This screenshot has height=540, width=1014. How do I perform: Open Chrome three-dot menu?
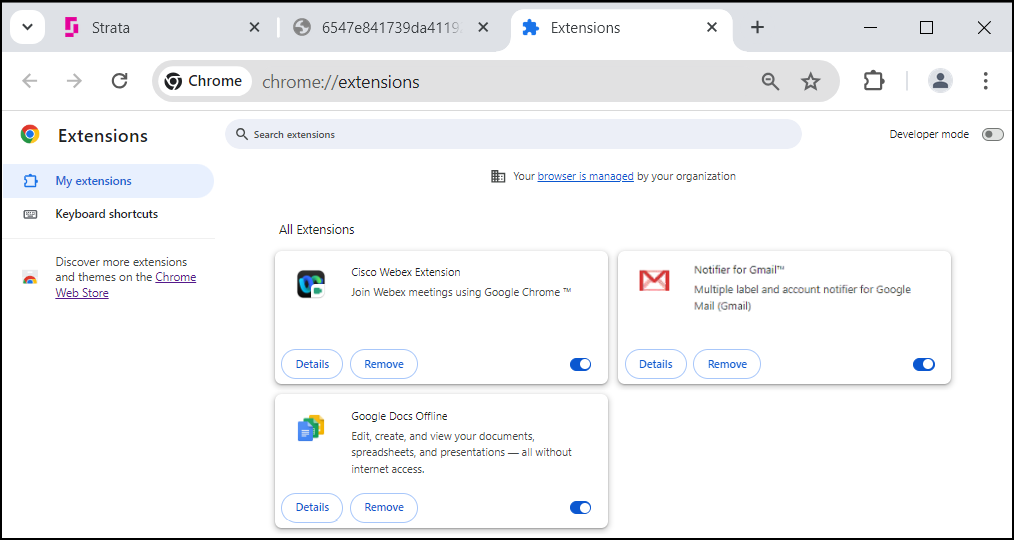985,81
